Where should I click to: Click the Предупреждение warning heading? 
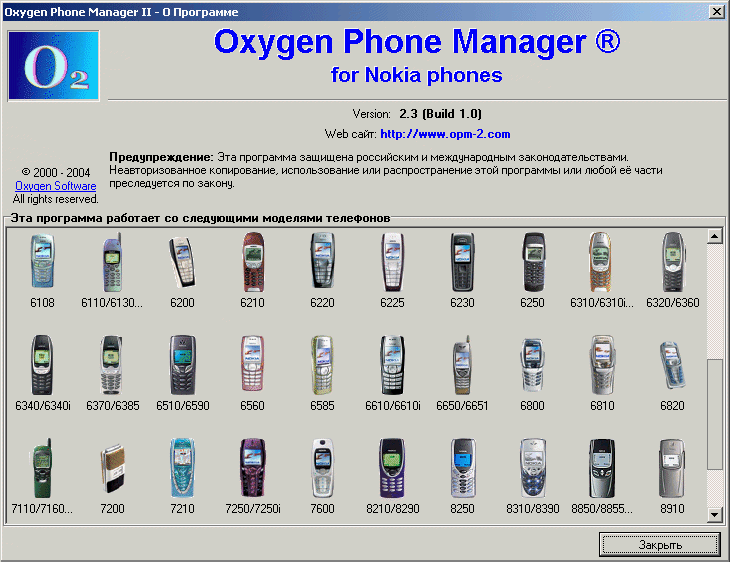pos(161,157)
